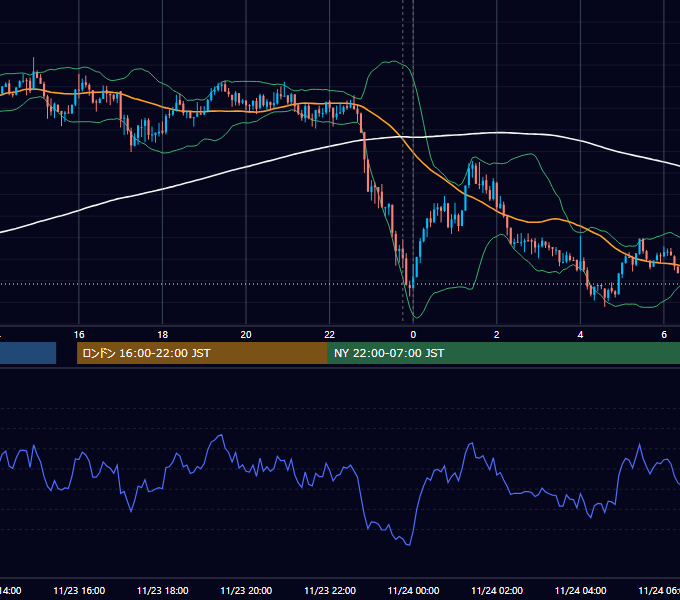Click hour label 0 on price chart axis
Screen dimensions: 680x600
[x=413, y=335]
